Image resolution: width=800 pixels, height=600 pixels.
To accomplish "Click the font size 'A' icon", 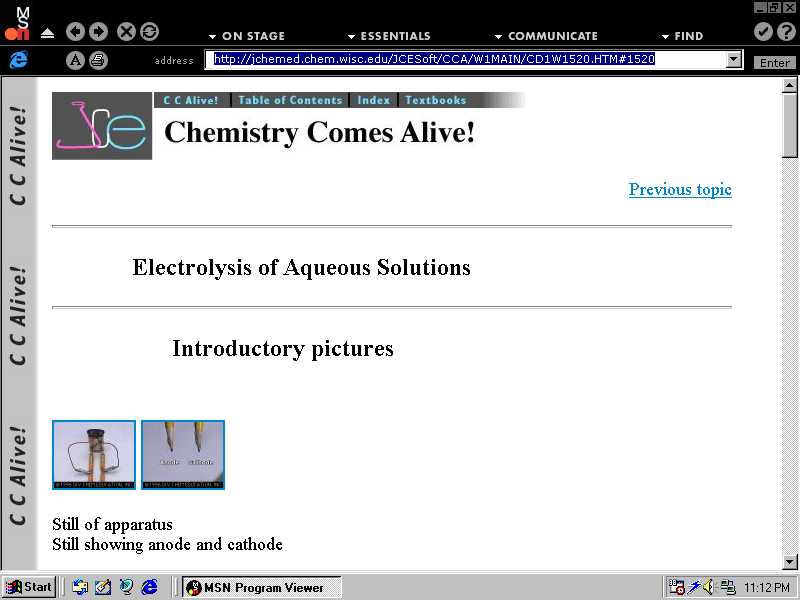I will pos(76,60).
